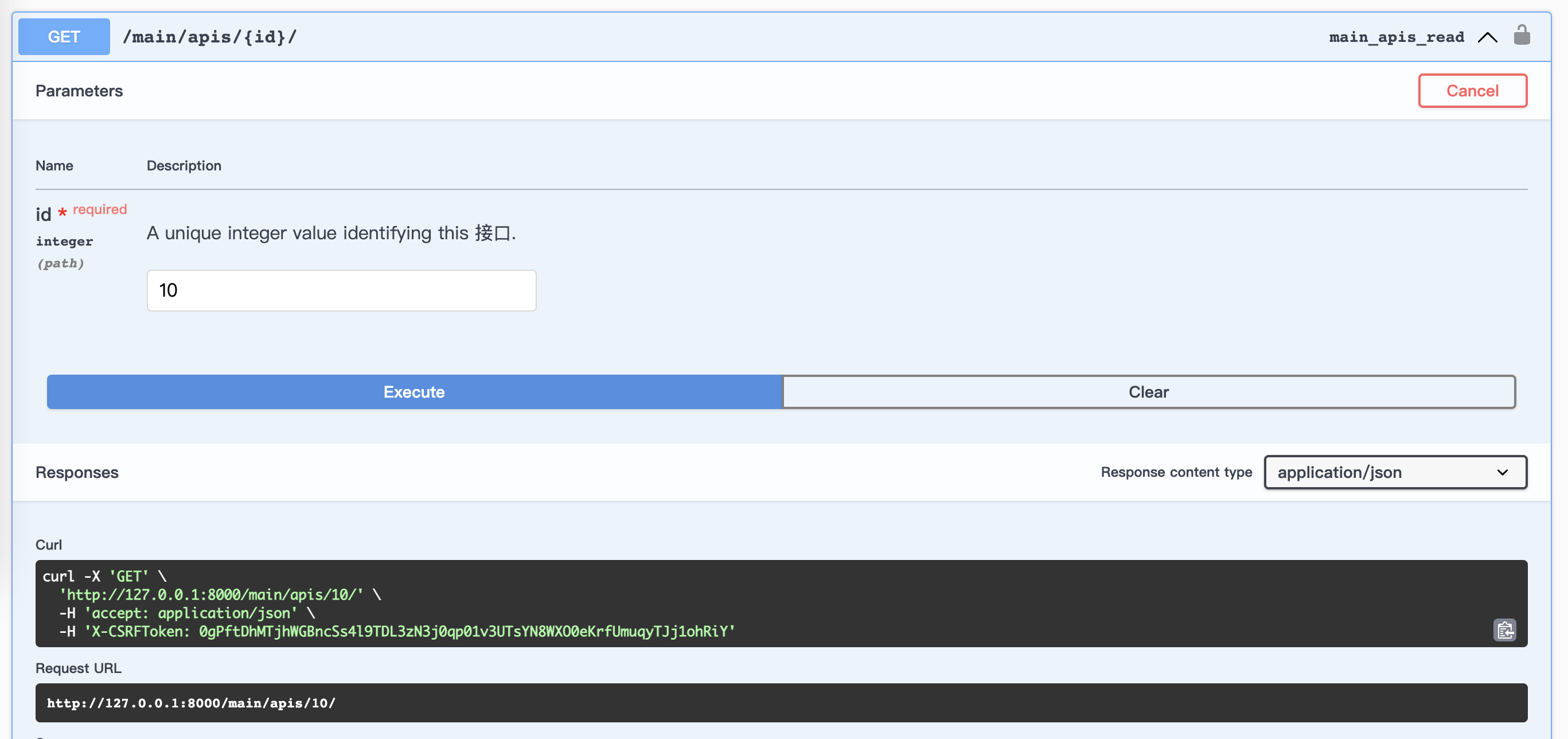The image size is (1568, 739).
Task: Click the id parameter description text
Action: coord(330,233)
